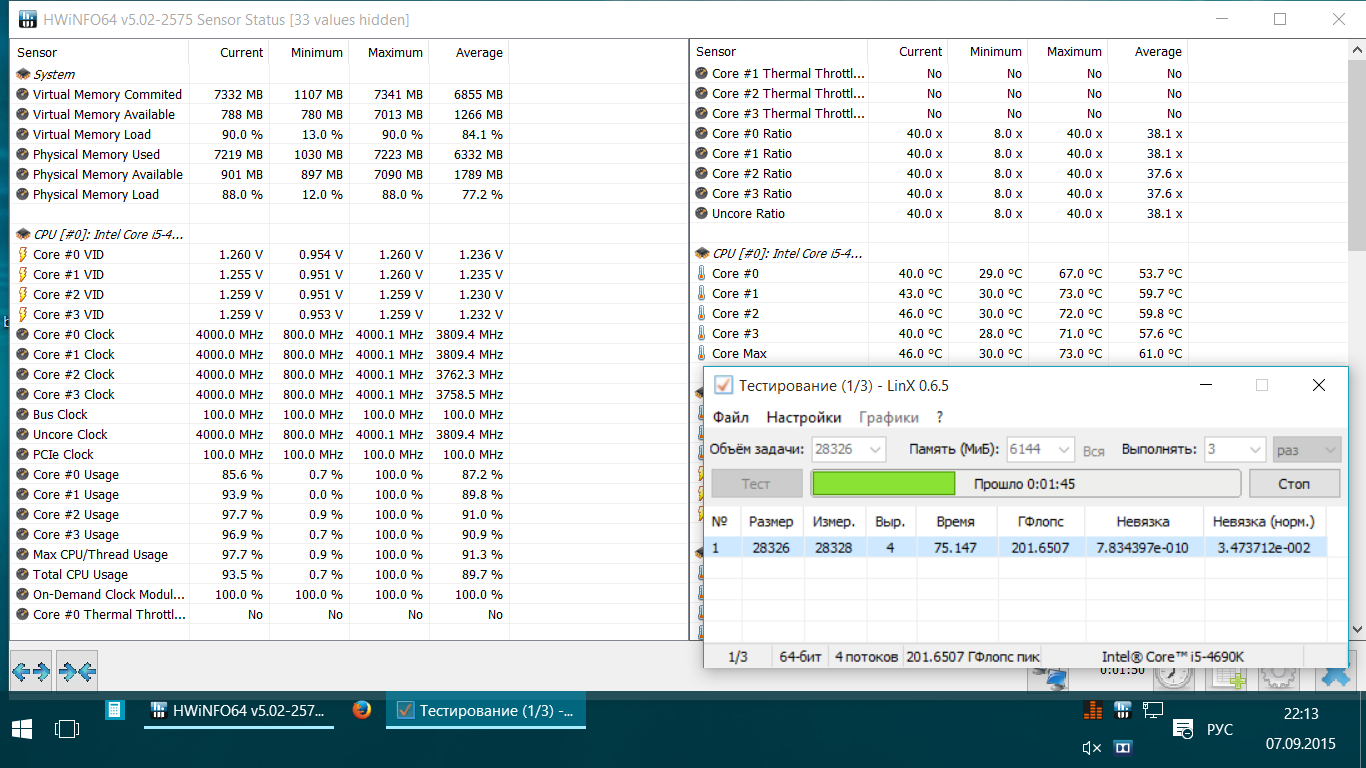The height and width of the screenshot is (768, 1366).
Task: Click the Размер column header
Action: (771, 521)
